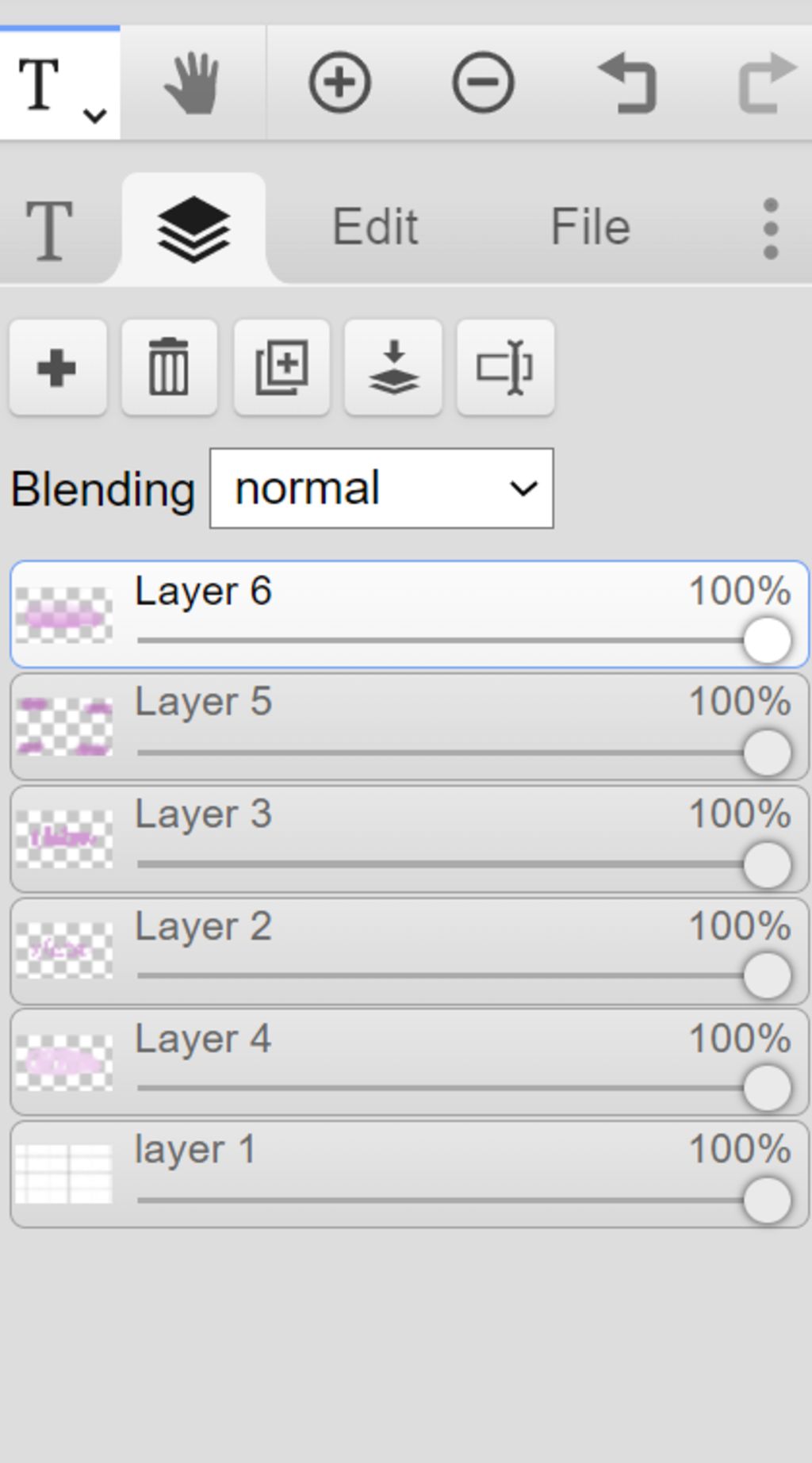Switch to the File tab
The image size is (812, 1463).
click(591, 227)
